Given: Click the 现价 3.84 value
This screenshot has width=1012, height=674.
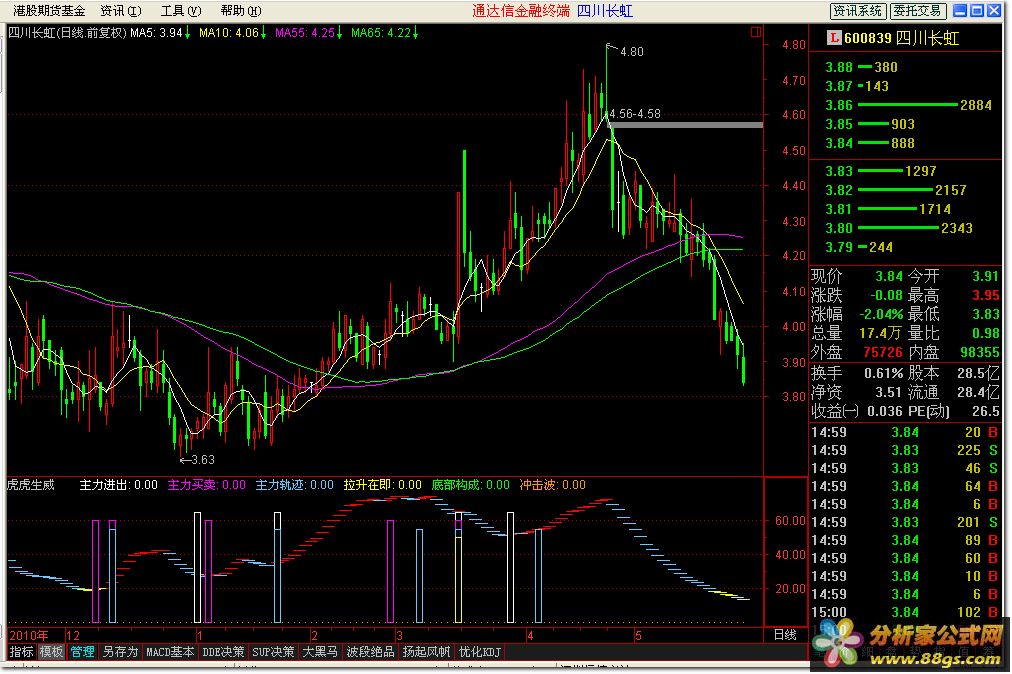Looking at the screenshot, I should point(889,276).
